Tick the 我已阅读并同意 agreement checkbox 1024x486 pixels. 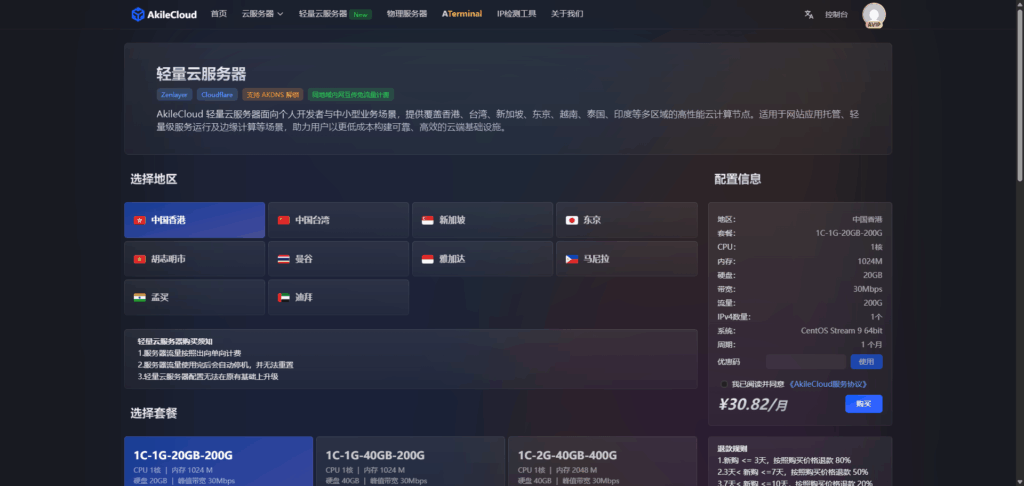pyautogui.click(x=724, y=384)
